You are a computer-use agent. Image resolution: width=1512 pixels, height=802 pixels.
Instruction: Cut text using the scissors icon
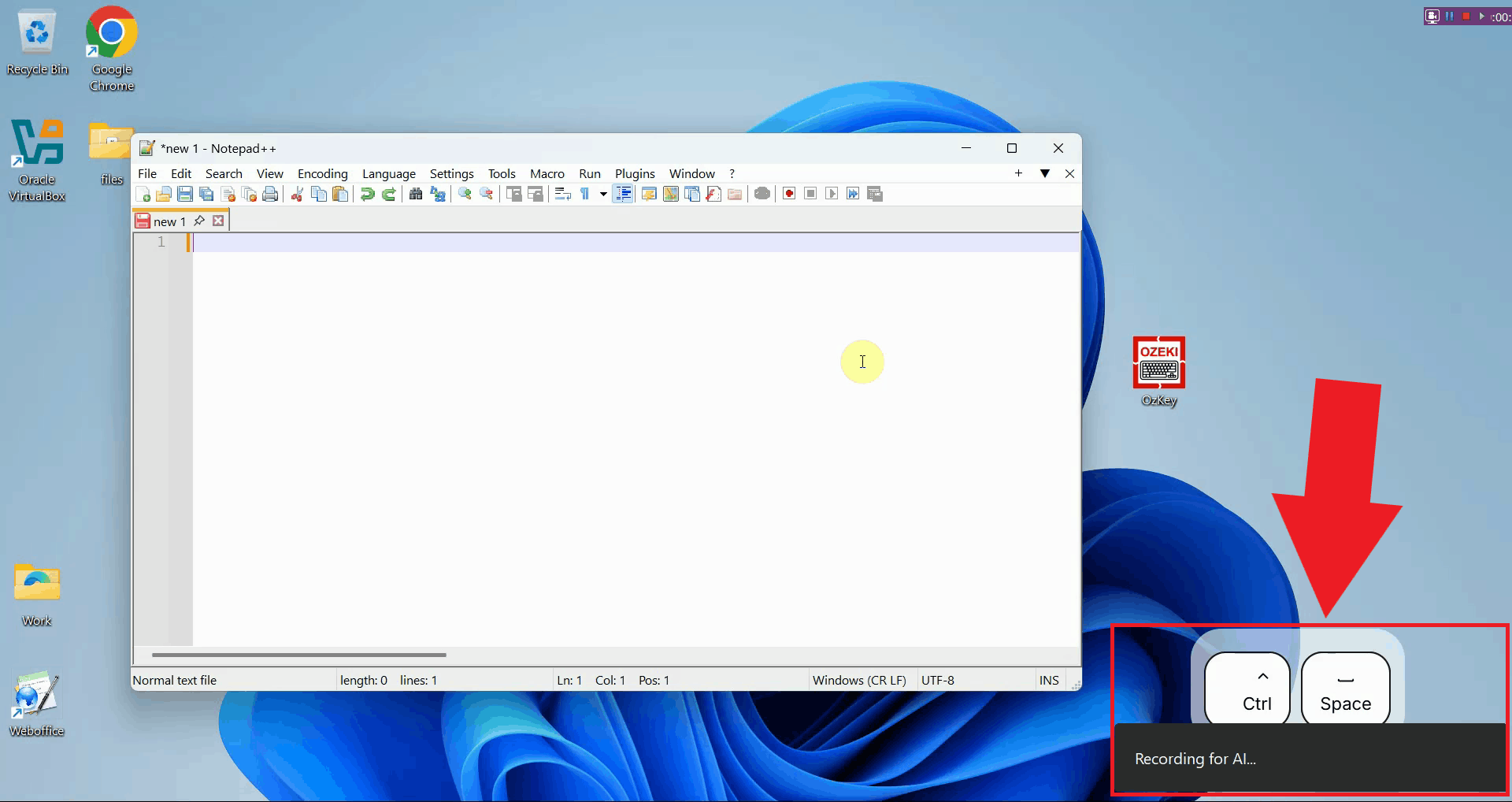point(297,194)
